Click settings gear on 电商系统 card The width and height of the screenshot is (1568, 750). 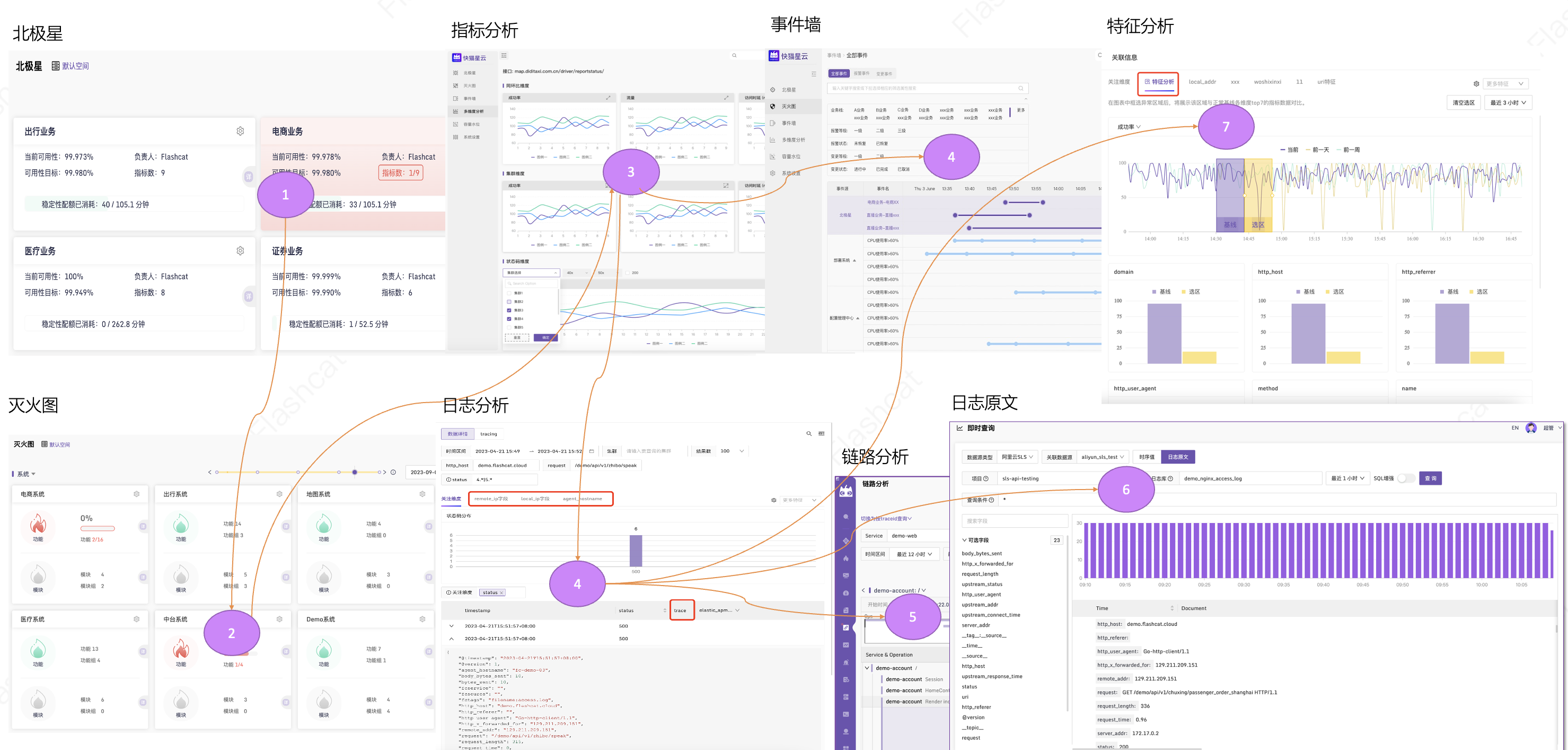pyautogui.click(x=136, y=494)
